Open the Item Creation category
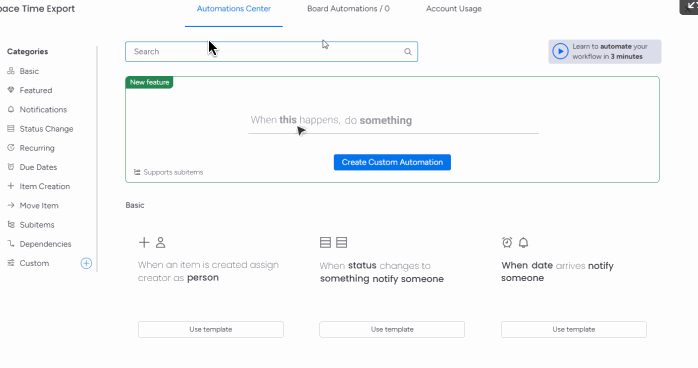 45,186
